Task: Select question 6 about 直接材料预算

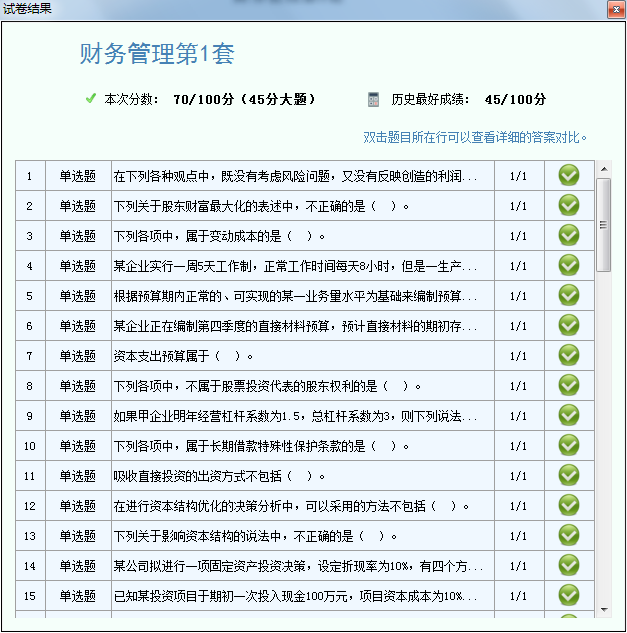Action: click(x=303, y=326)
